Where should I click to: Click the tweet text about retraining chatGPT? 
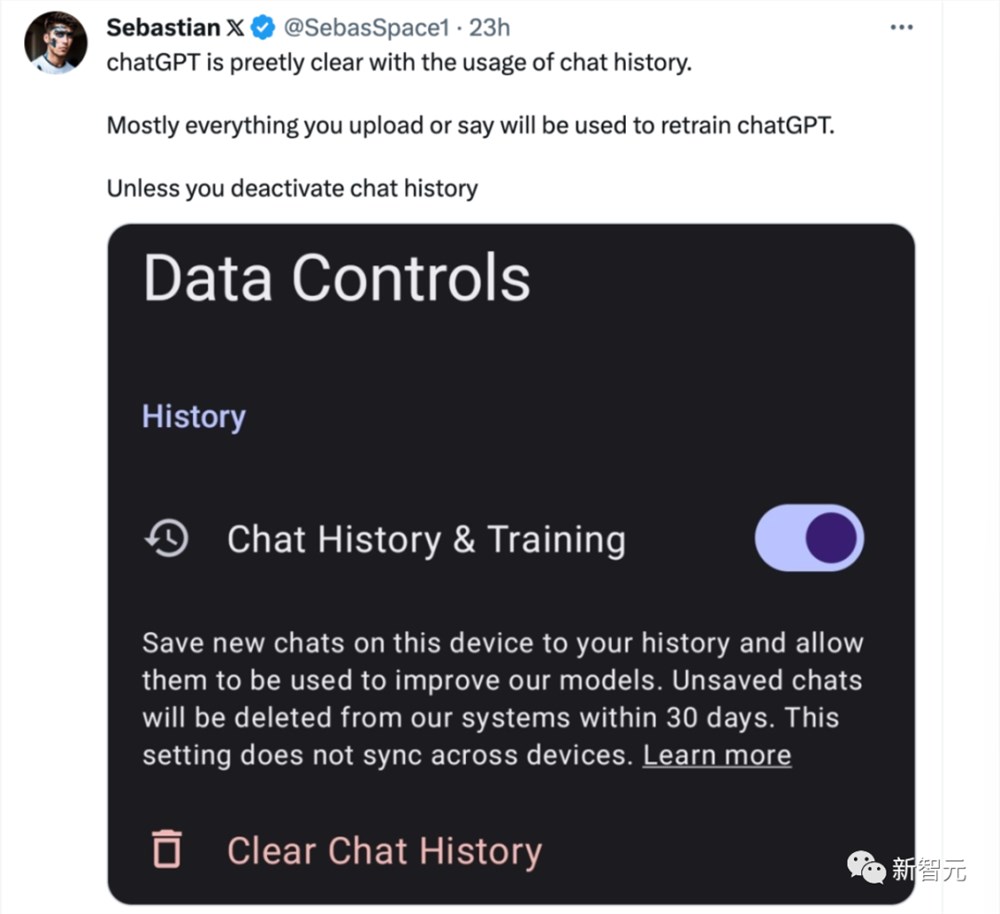click(471, 126)
